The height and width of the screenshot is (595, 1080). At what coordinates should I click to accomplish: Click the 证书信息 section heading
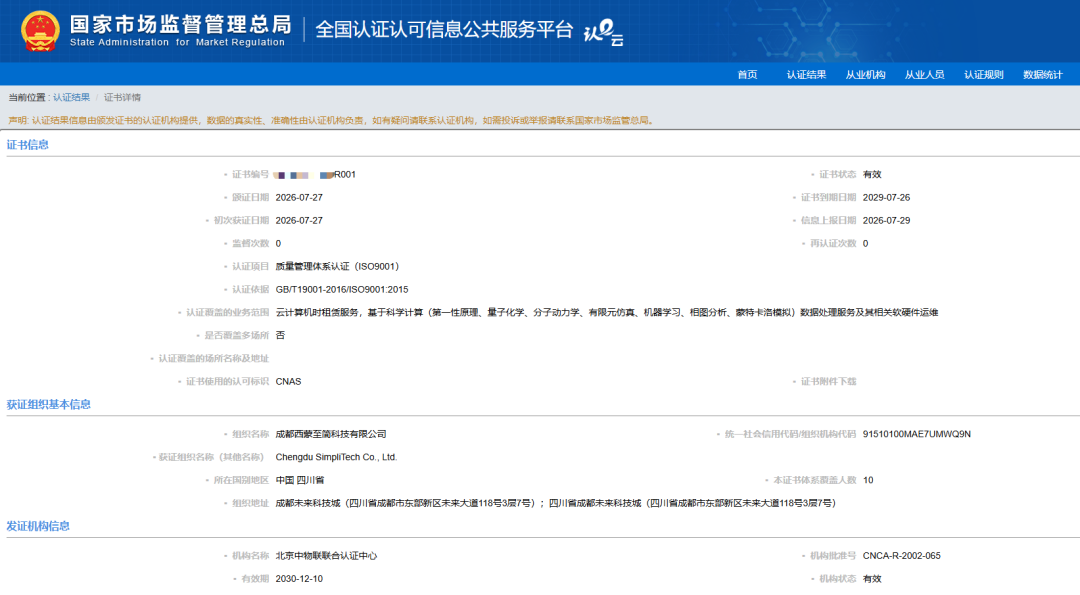tap(28, 145)
